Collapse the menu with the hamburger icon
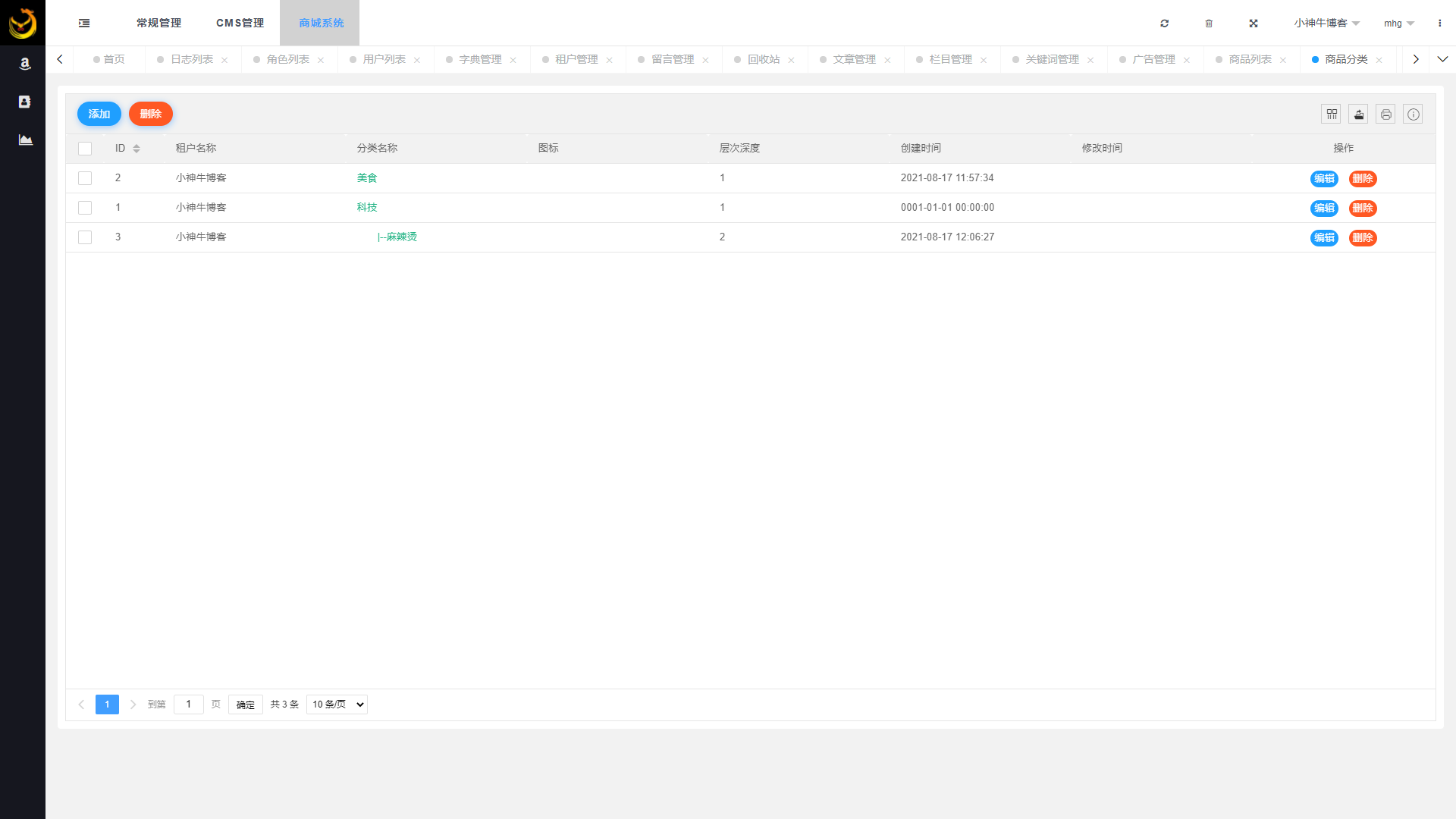 coord(83,23)
